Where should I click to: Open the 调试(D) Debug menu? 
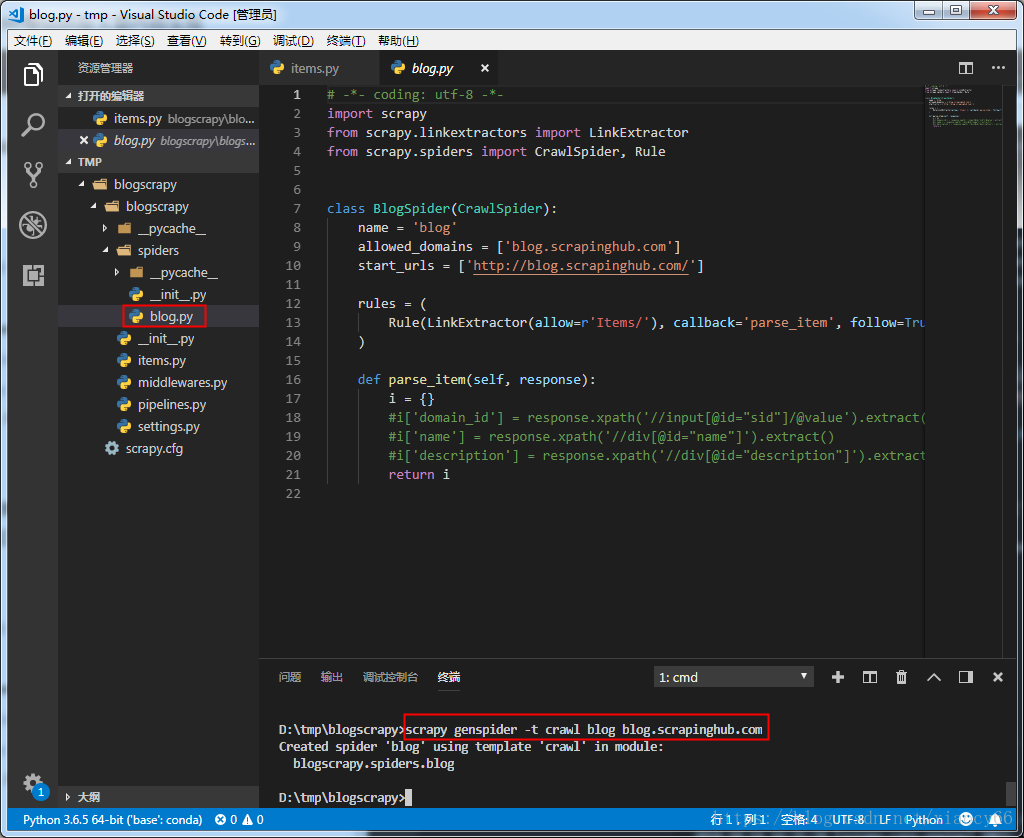pyautogui.click(x=293, y=40)
